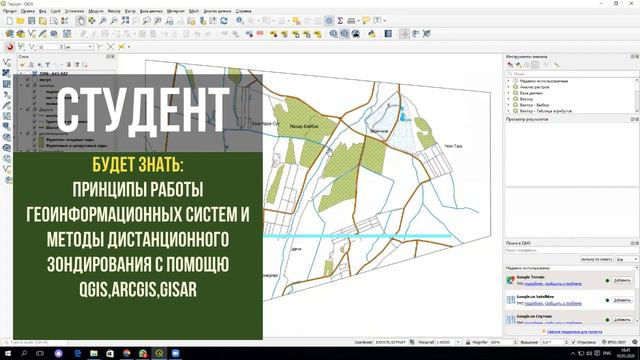Open the Проект menu
The image size is (640, 360).
point(10,11)
